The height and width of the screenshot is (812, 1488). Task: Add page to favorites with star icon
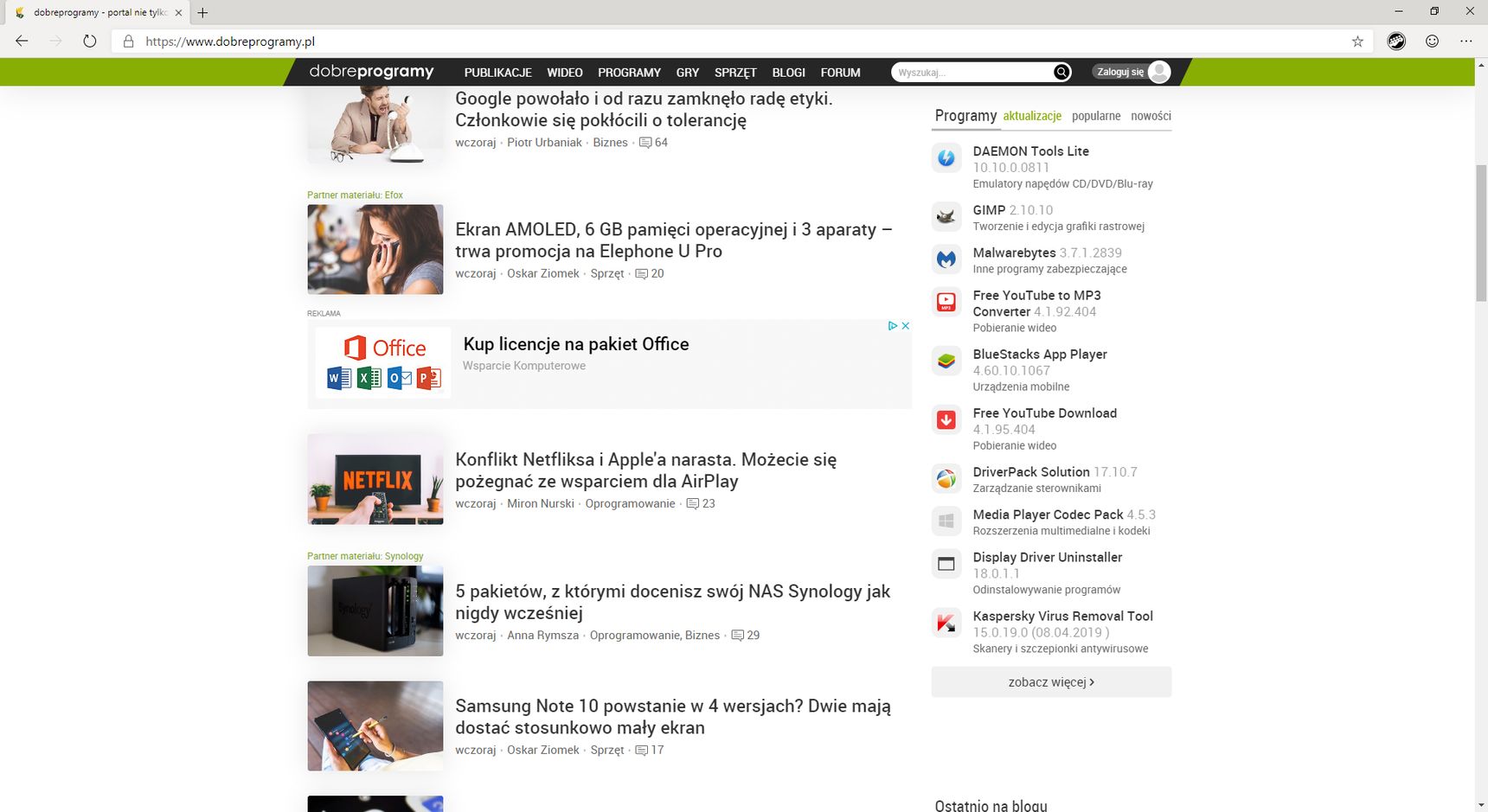point(1357,41)
